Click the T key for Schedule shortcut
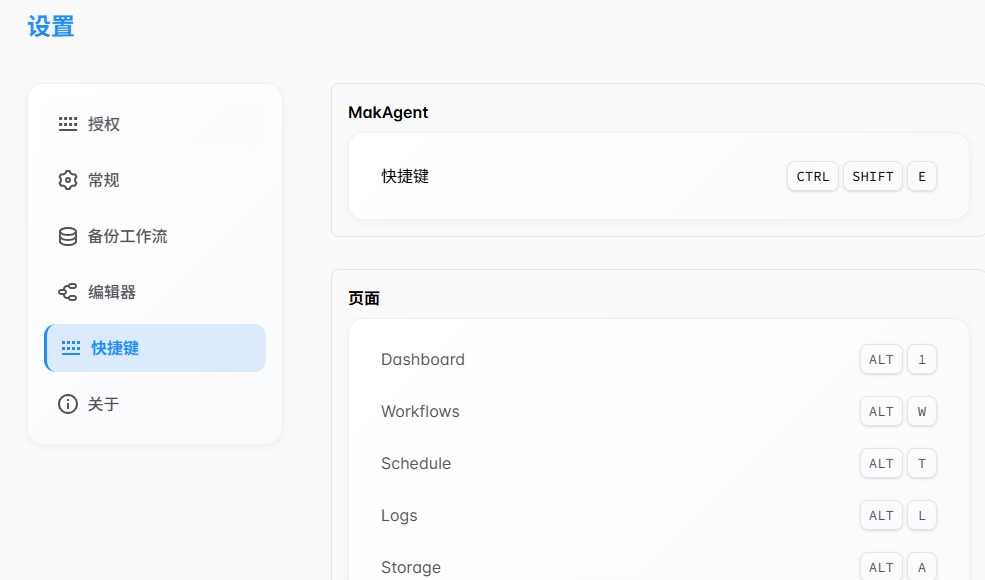Viewport: 985px width, 580px height. [921, 464]
